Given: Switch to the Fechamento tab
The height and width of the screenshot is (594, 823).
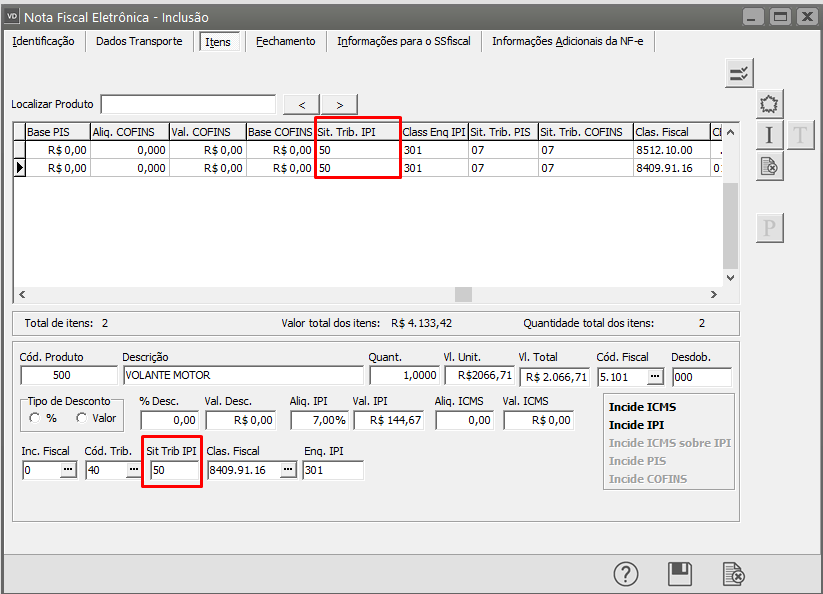Looking at the screenshot, I should pyautogui.click(x=285, y=41).
